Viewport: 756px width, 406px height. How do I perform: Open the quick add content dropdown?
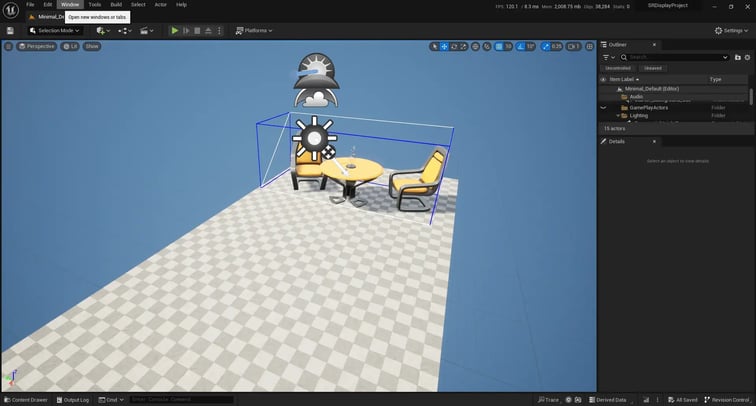(x=103, y=30)
